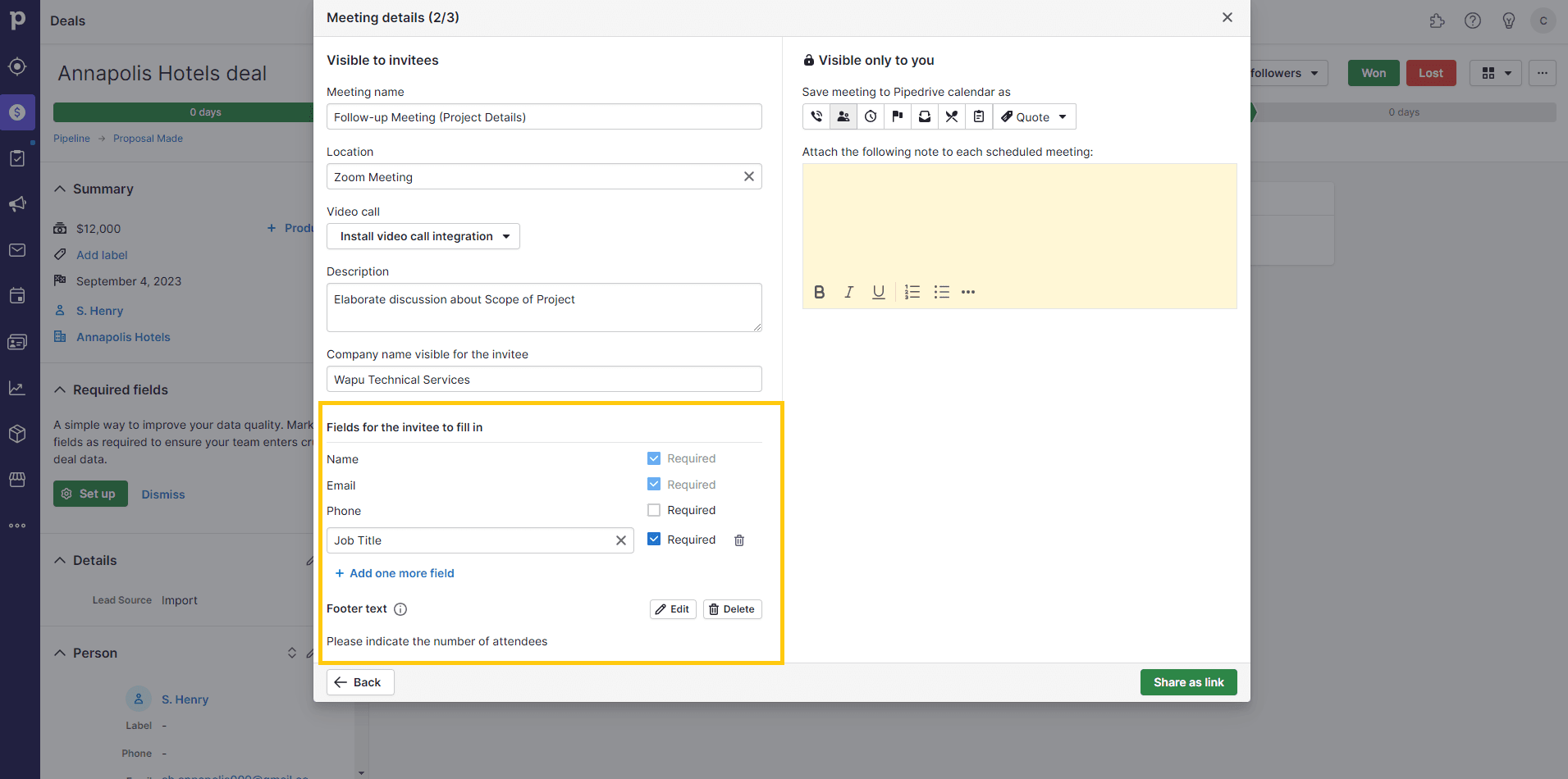
Task: Select the Meeting activity type icon
Action: point(843,116)
